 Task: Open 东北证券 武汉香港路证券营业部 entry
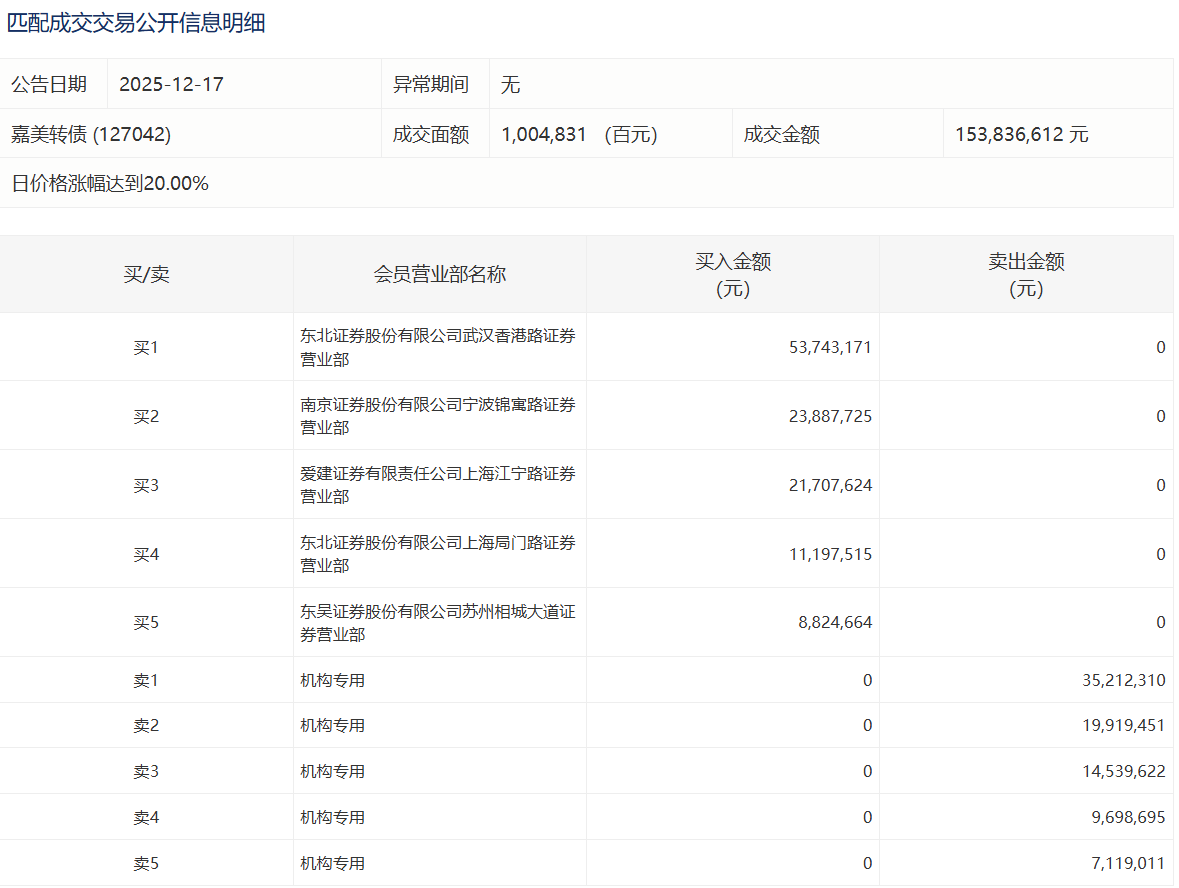pos(438,347)
